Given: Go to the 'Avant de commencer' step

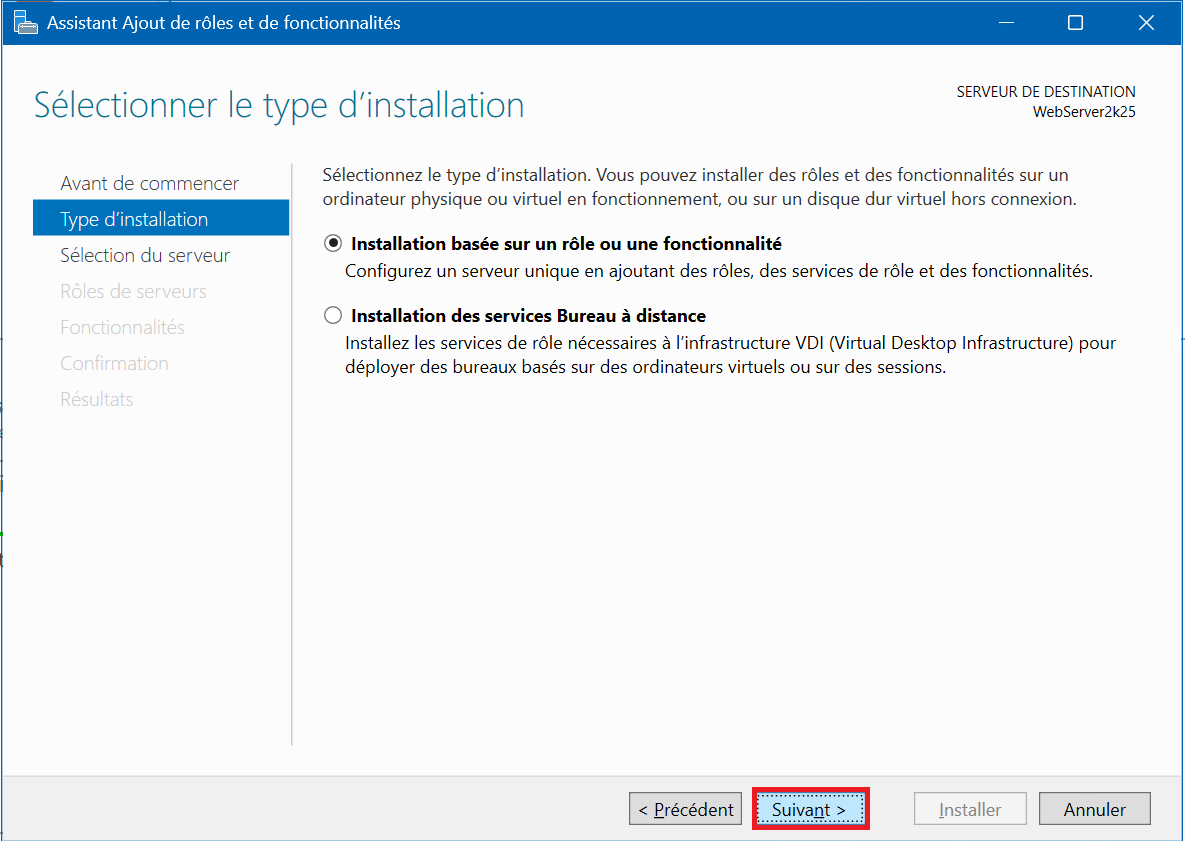Looking at the screenshot, I should pyautogui.click(x=149, y=183).
